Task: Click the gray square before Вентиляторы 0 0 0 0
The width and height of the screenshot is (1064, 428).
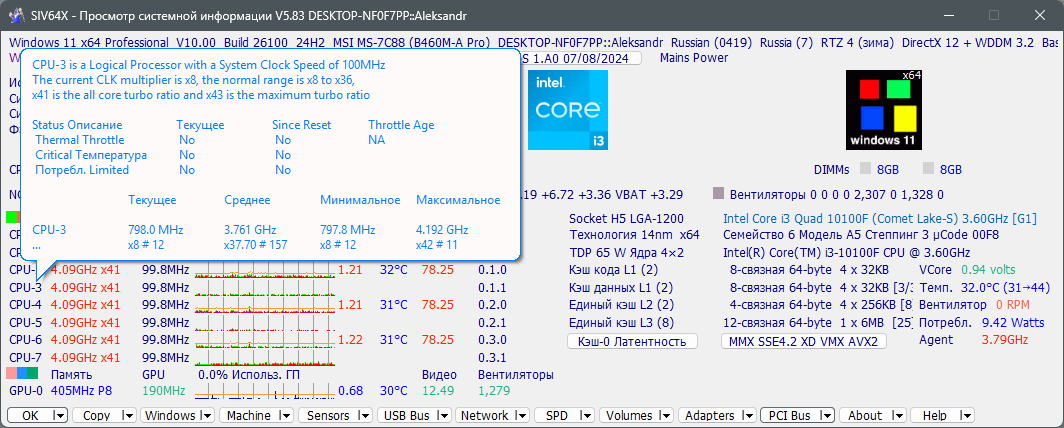Action: pyautogui.click(x=719, y=195)
